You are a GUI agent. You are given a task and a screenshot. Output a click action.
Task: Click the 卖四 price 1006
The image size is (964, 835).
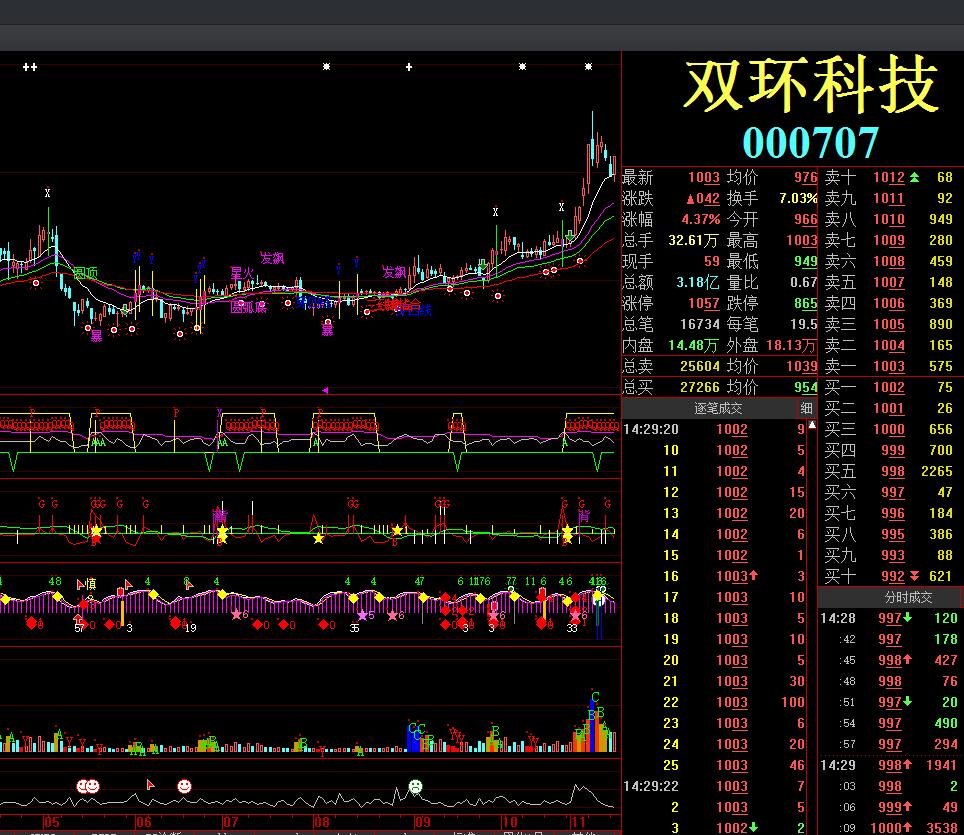[889, 303]
